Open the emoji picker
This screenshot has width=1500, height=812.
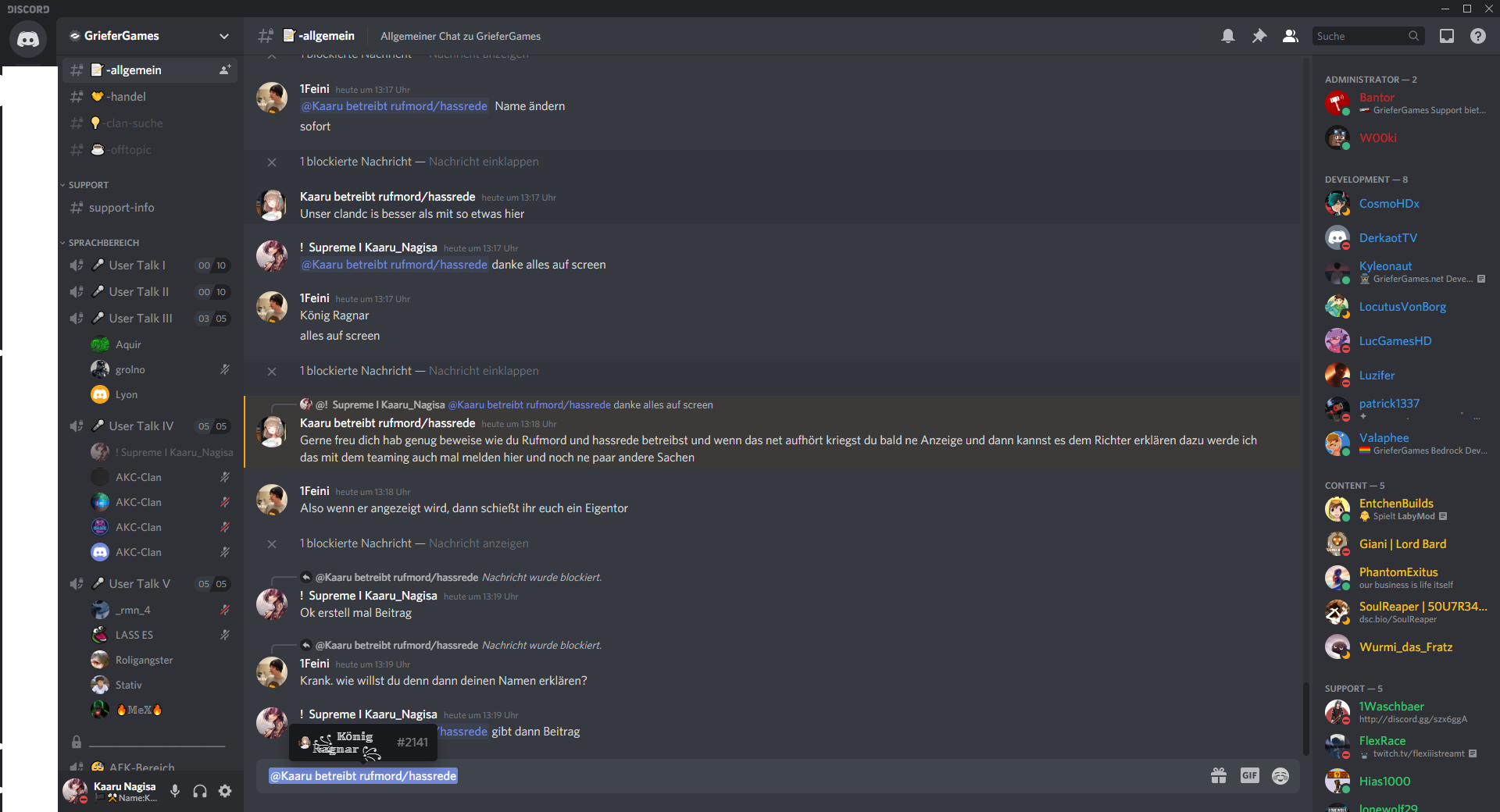click(1280, 775)
